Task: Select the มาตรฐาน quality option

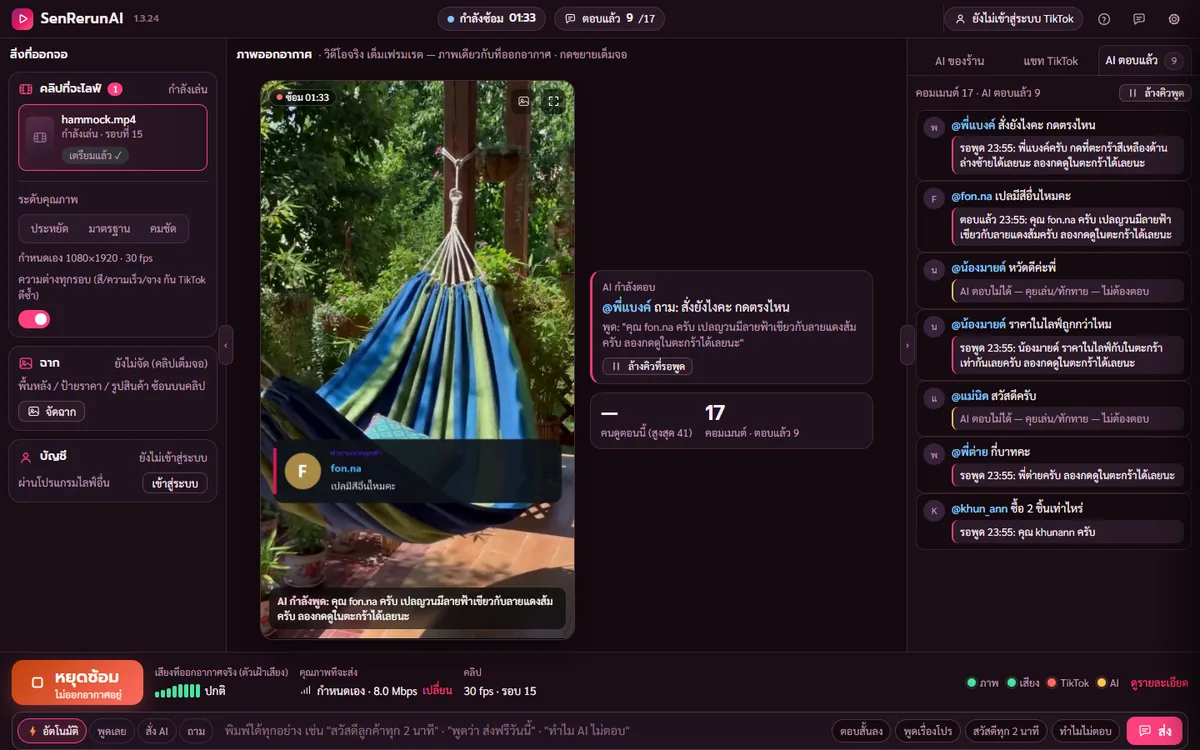Action: pos(109,229)
